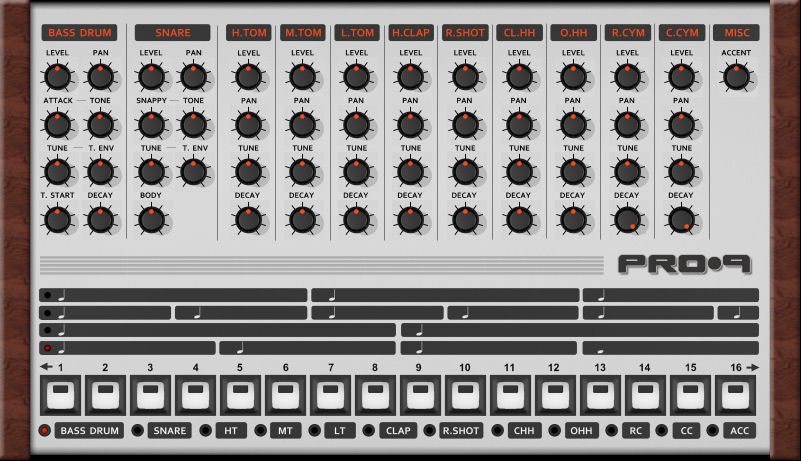Screen dimensions: 801x461
Task: Select fourth pattern row red radio dot
Action: pos(48,348)
